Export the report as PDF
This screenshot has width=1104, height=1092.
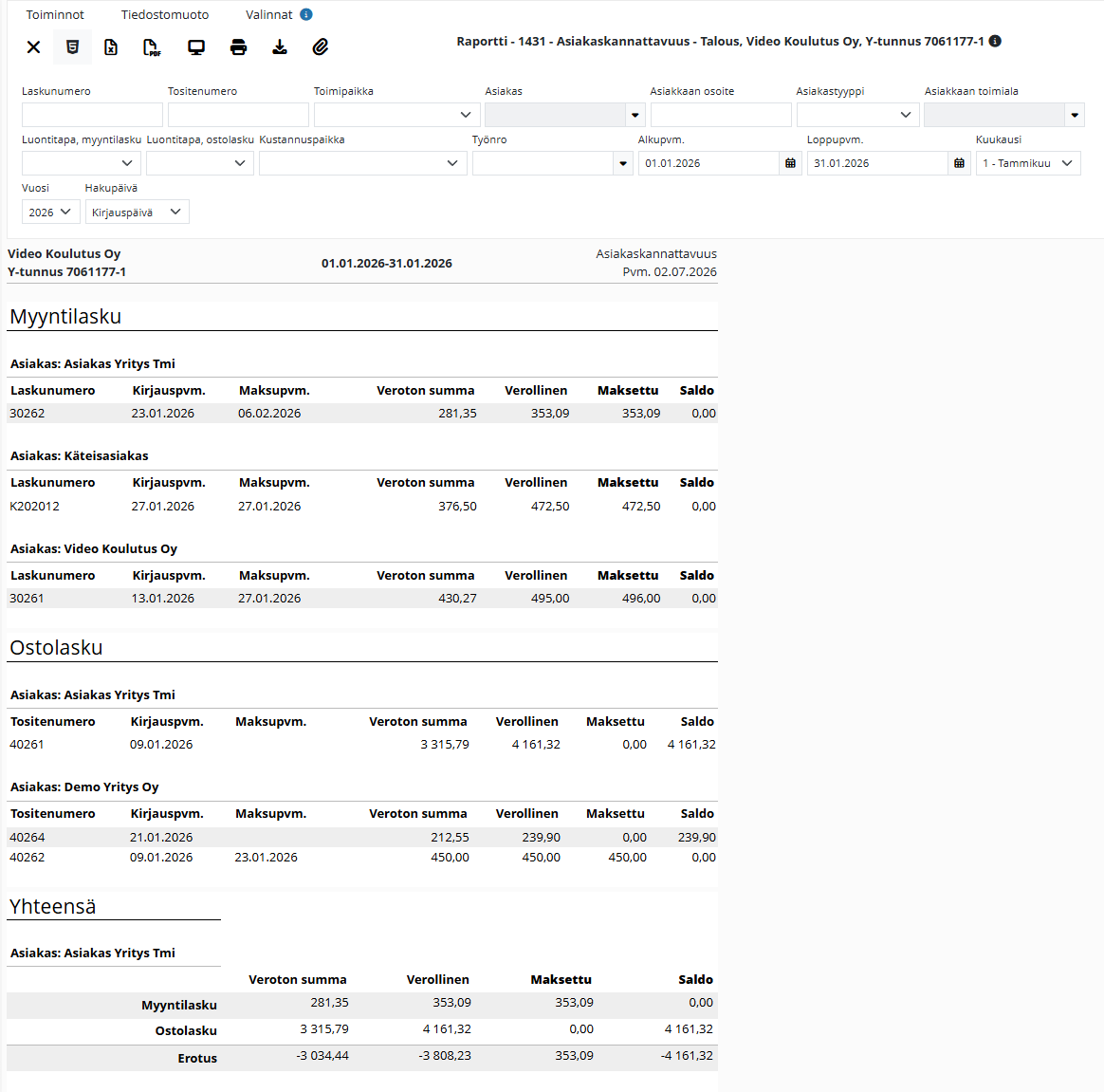click(x=152, y=47)
